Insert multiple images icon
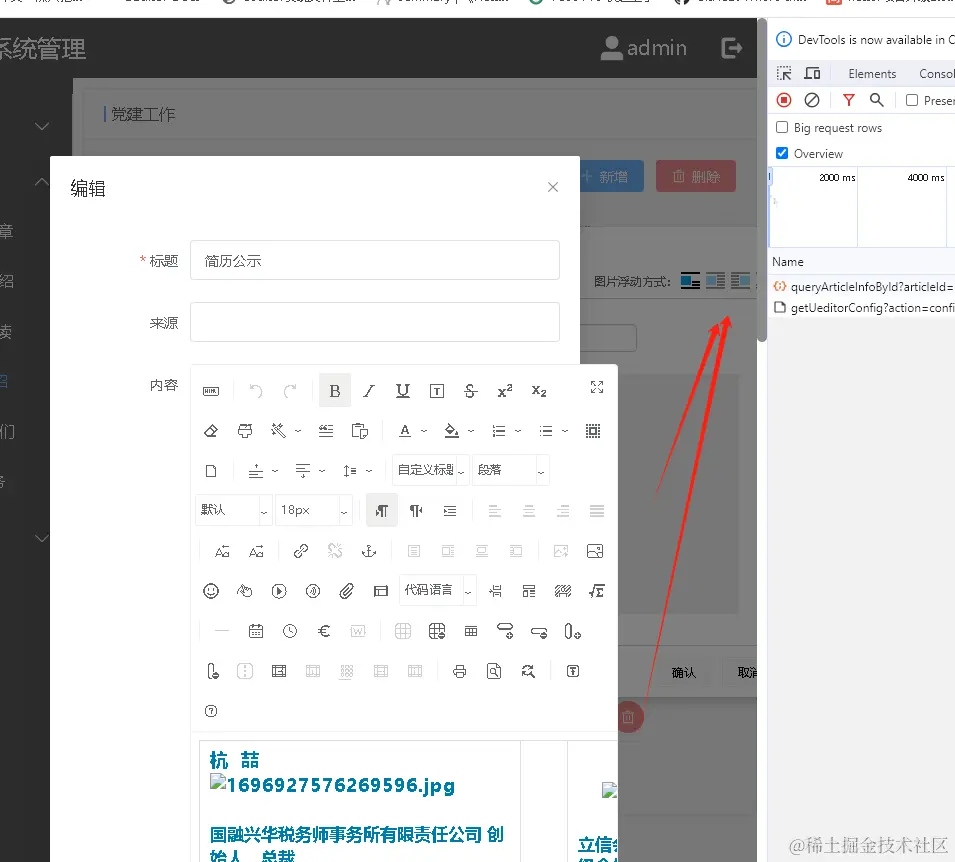955x862 pixels. coord(594,551)
